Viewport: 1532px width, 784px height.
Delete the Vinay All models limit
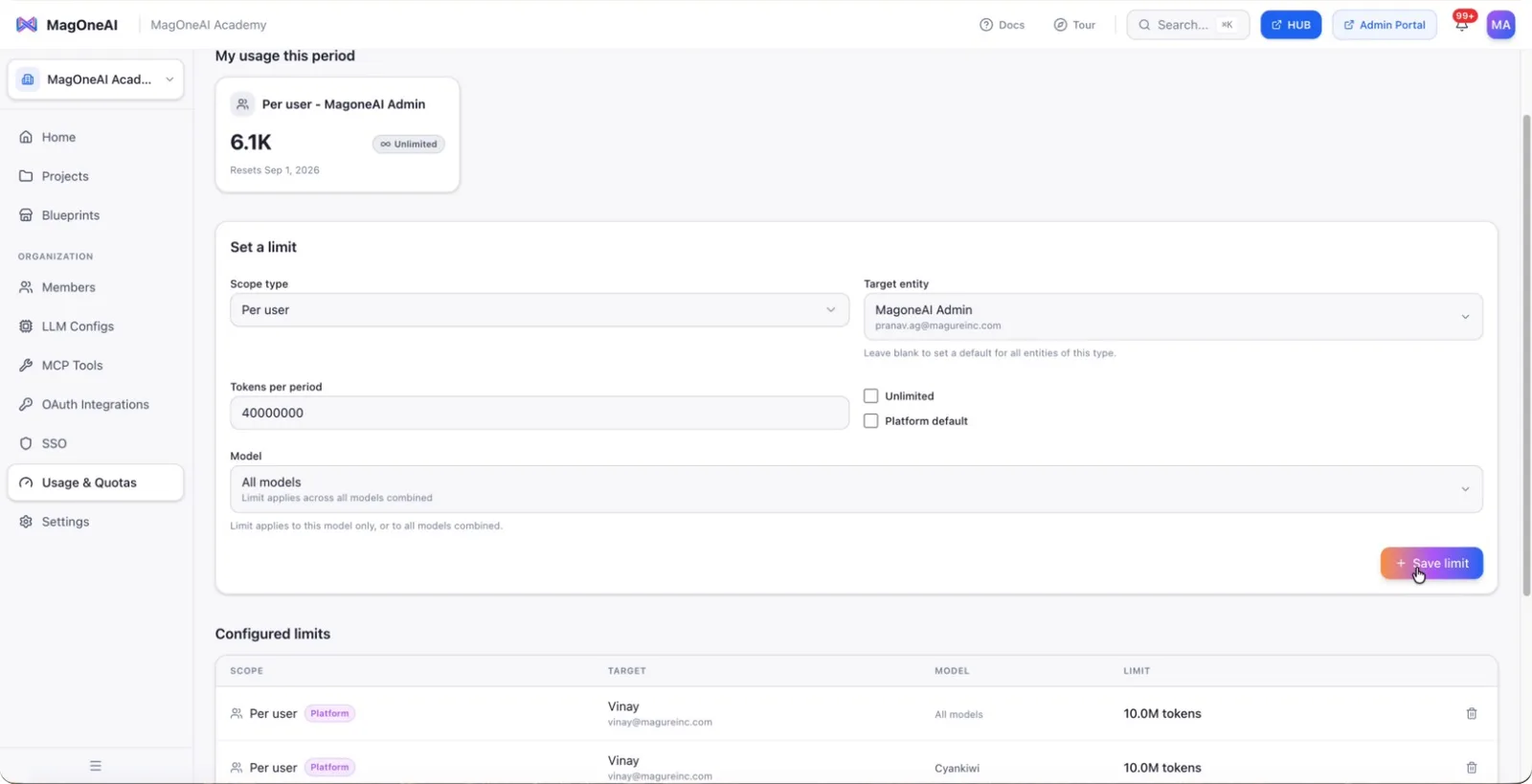pos(1472,713)
